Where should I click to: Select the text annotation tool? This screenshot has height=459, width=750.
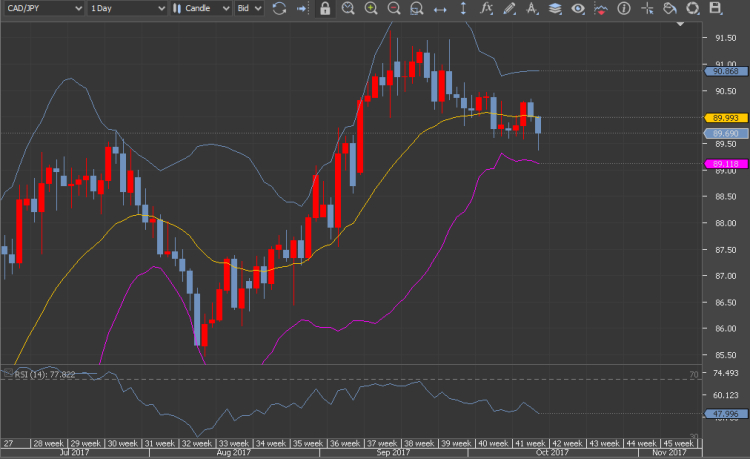[531, 9]
